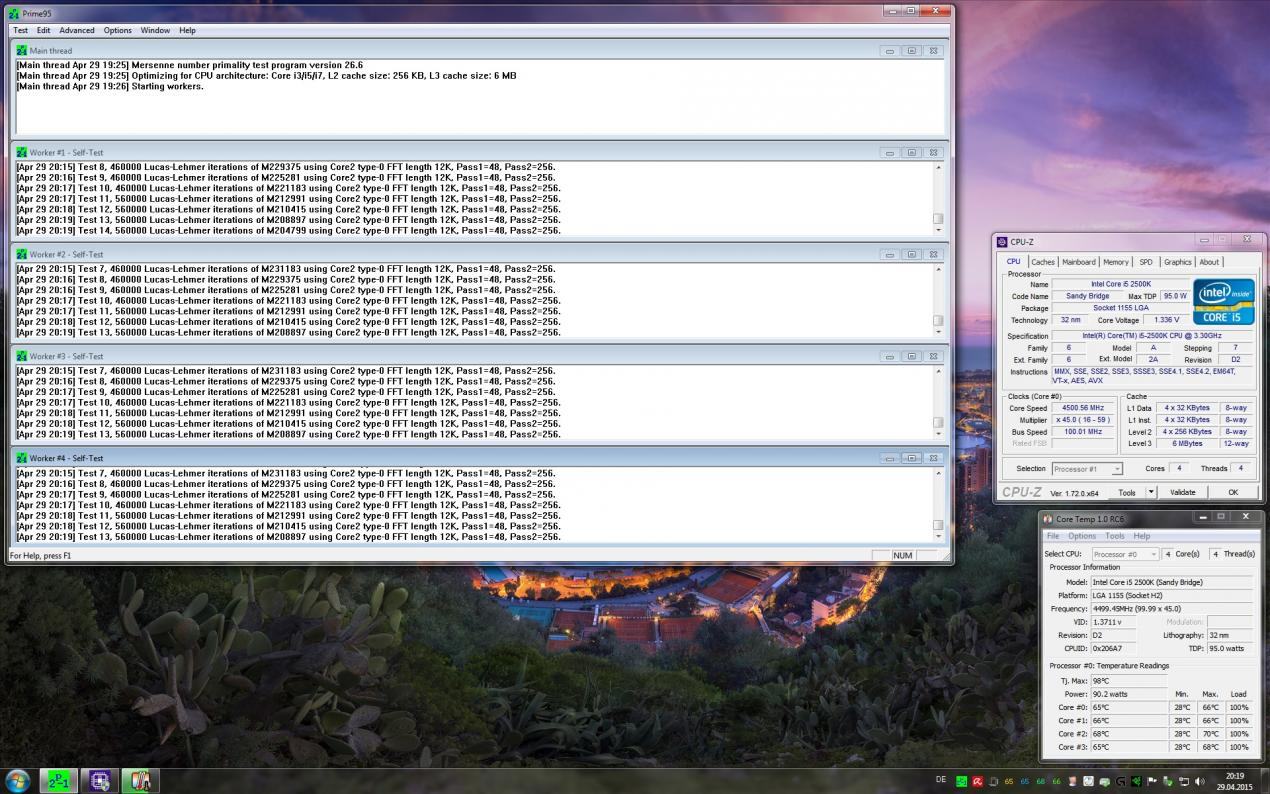Open the Prime95 Help menu
The image size is (1270, 794).
tap(187, 30)
